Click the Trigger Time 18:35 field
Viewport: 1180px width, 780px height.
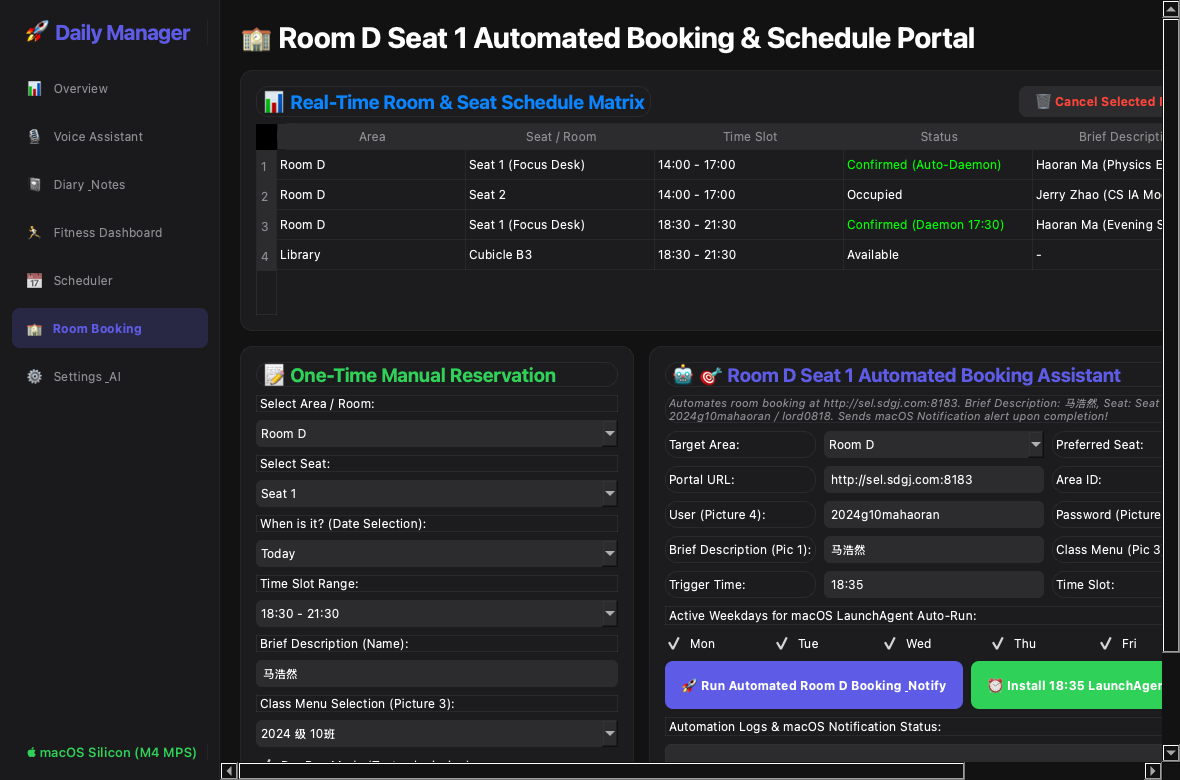pos(933,585)
